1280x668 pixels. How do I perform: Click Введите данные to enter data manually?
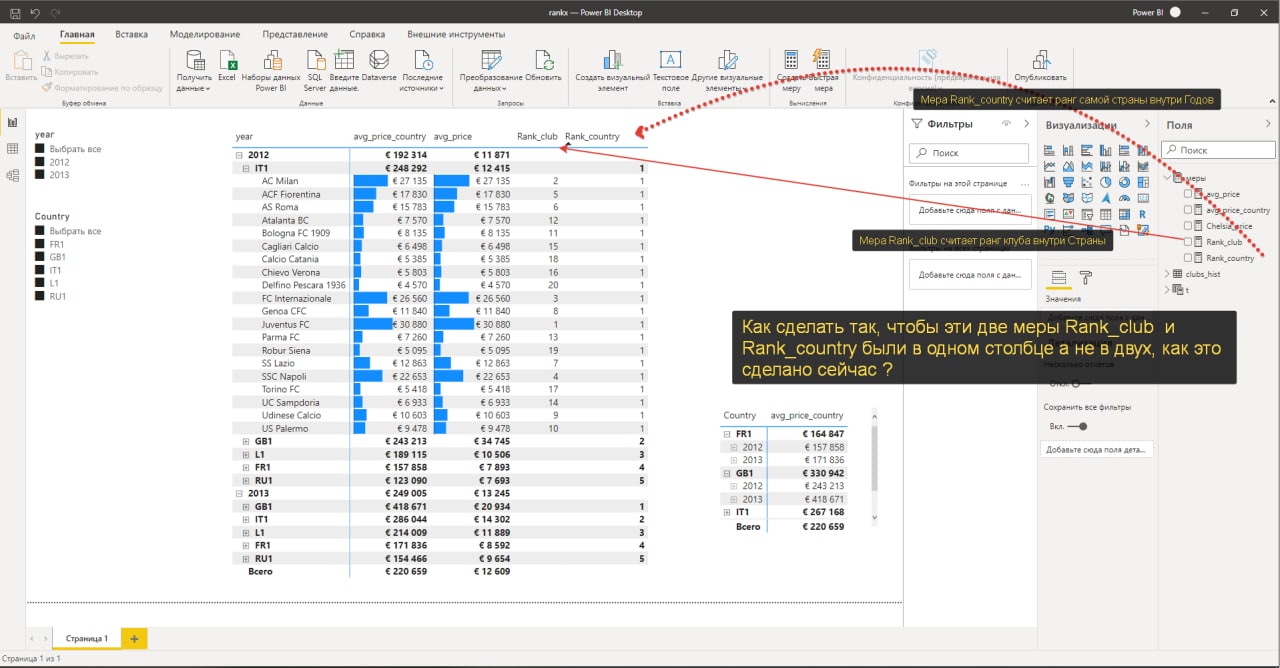344,71
